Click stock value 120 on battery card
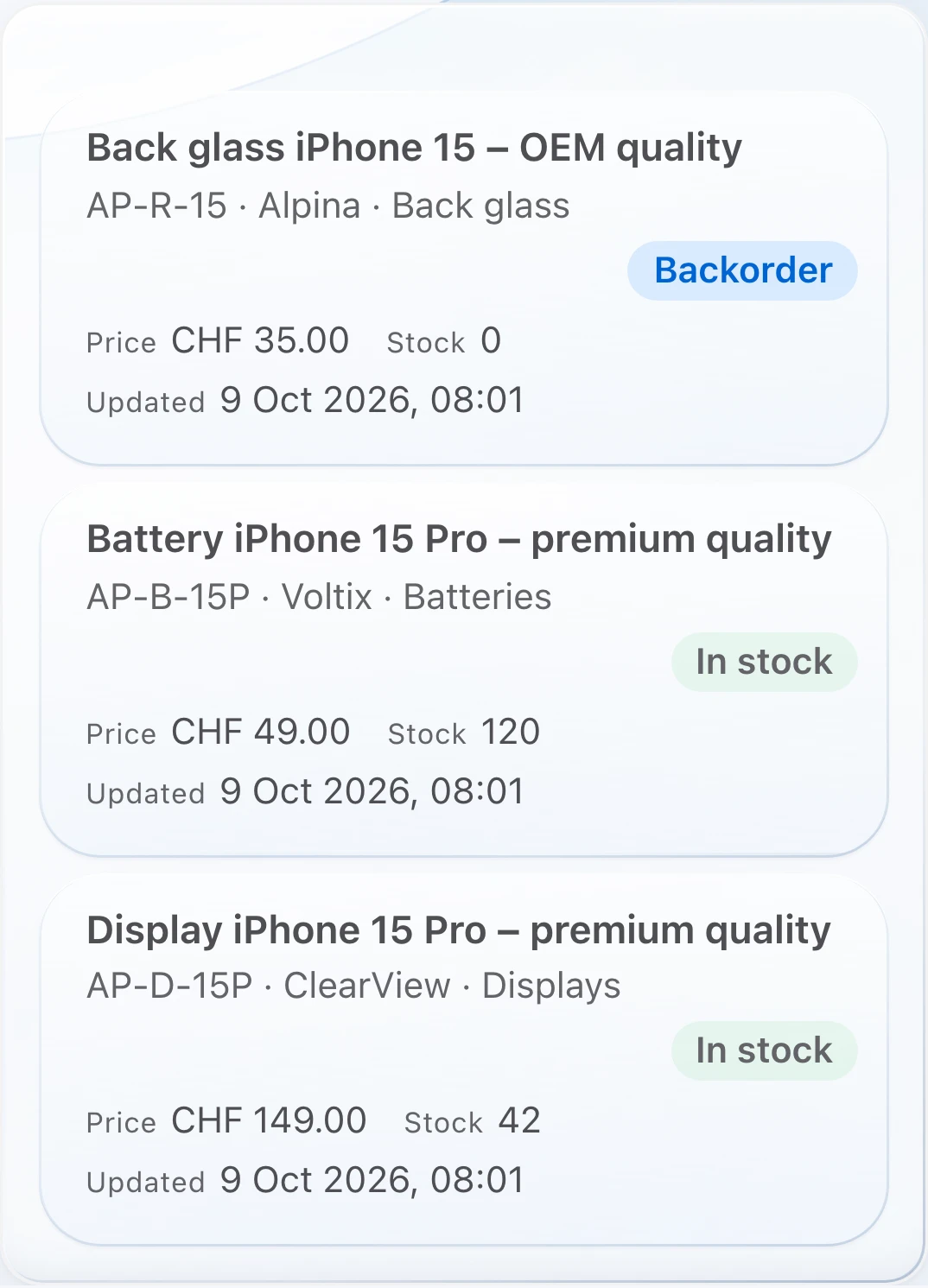This screenshot has width=928, height=1288. click(511, 732)
